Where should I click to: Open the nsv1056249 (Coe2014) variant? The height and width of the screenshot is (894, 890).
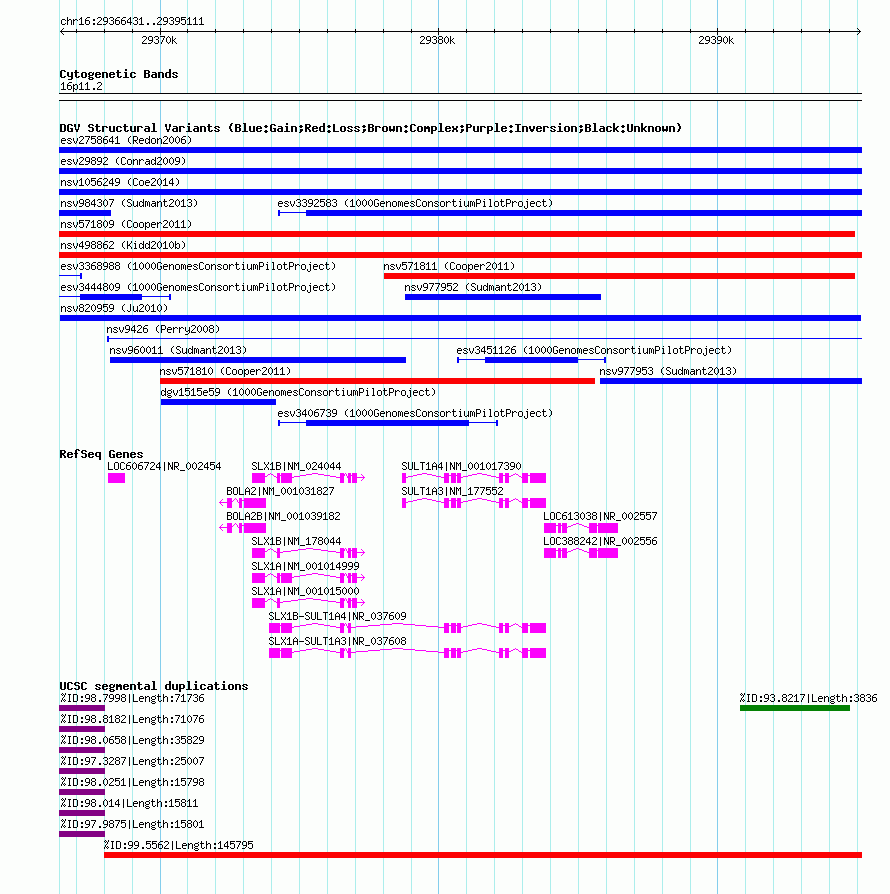tap(460, 192)
